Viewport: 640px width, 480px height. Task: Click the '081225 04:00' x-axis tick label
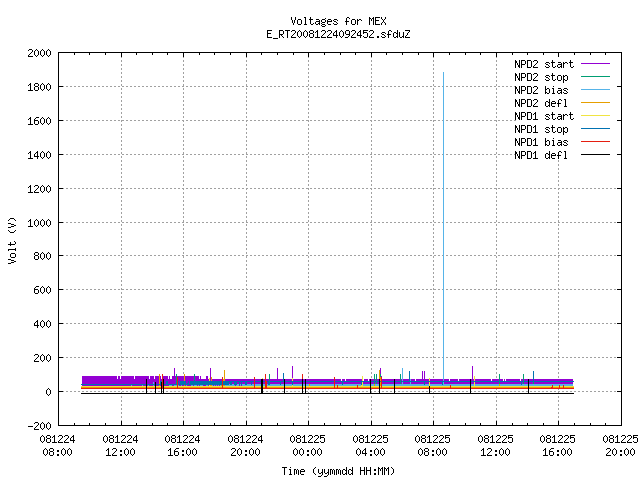(x=370, y=446)
